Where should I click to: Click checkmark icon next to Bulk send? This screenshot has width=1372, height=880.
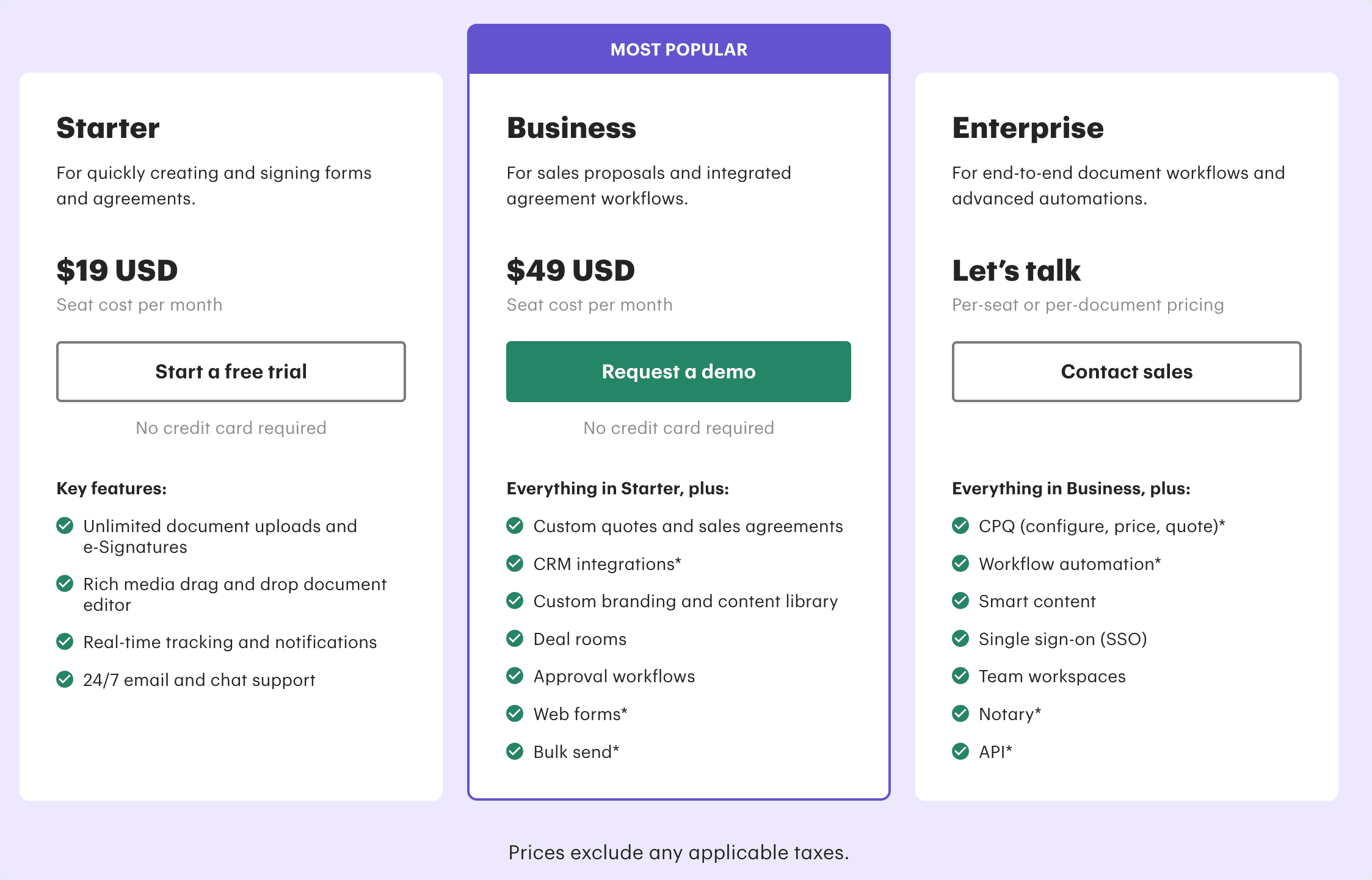click(515, 751)
